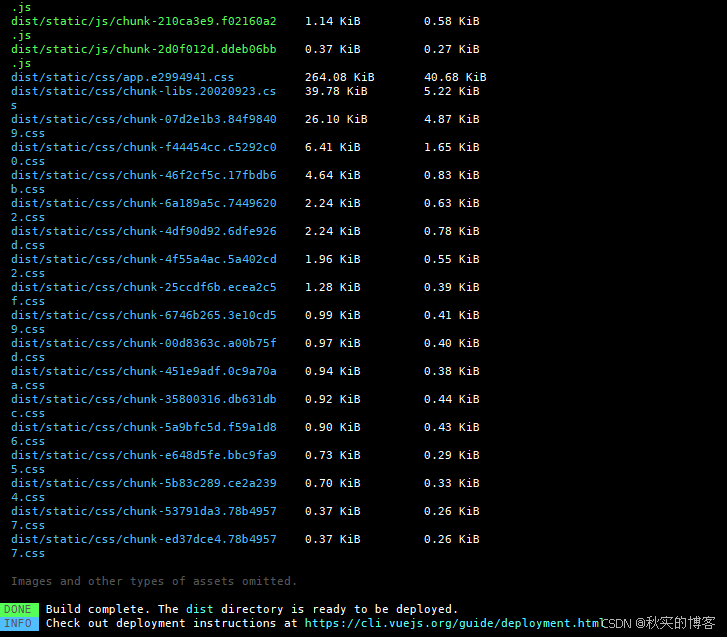This screenshot has height=637, width=727.
Task: Click the 0.99 KiB size value
Action: (332, 315)
